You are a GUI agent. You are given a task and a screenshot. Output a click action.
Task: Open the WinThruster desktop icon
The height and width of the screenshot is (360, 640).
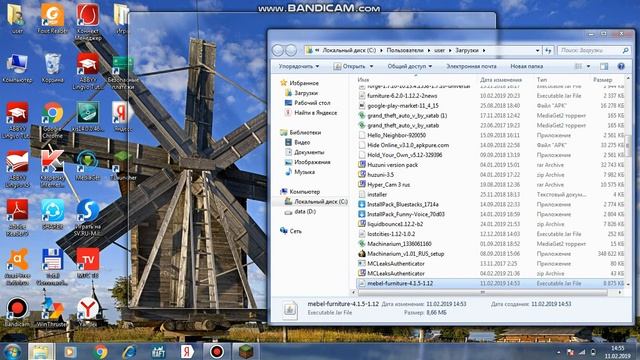coord(52,312)
